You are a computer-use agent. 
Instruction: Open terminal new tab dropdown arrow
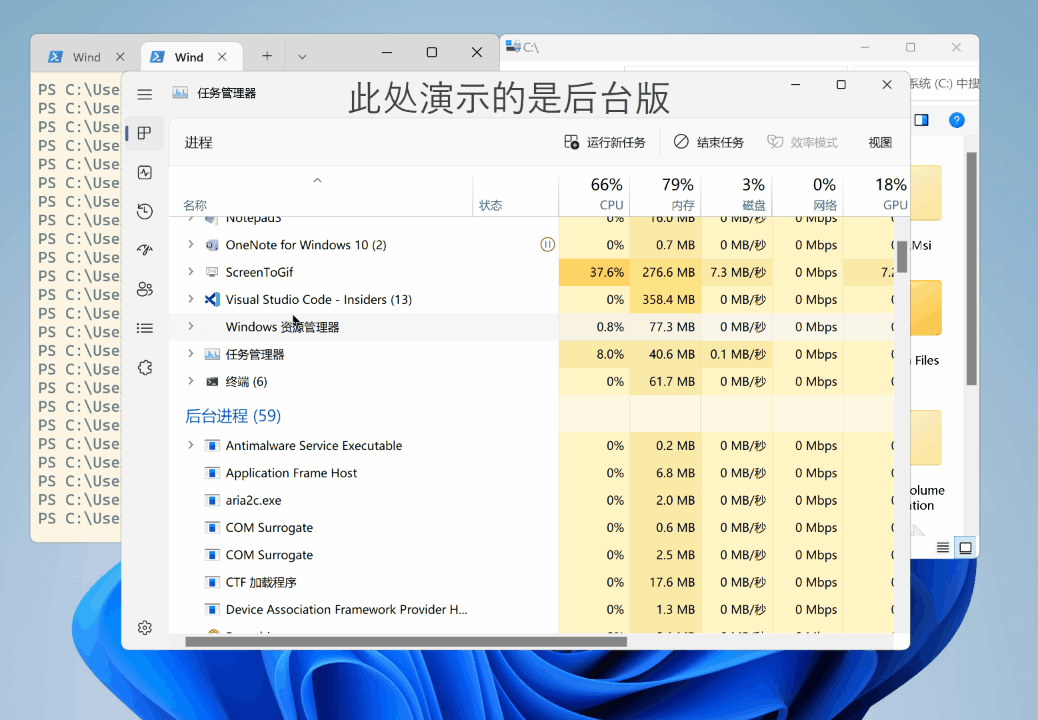302,57
